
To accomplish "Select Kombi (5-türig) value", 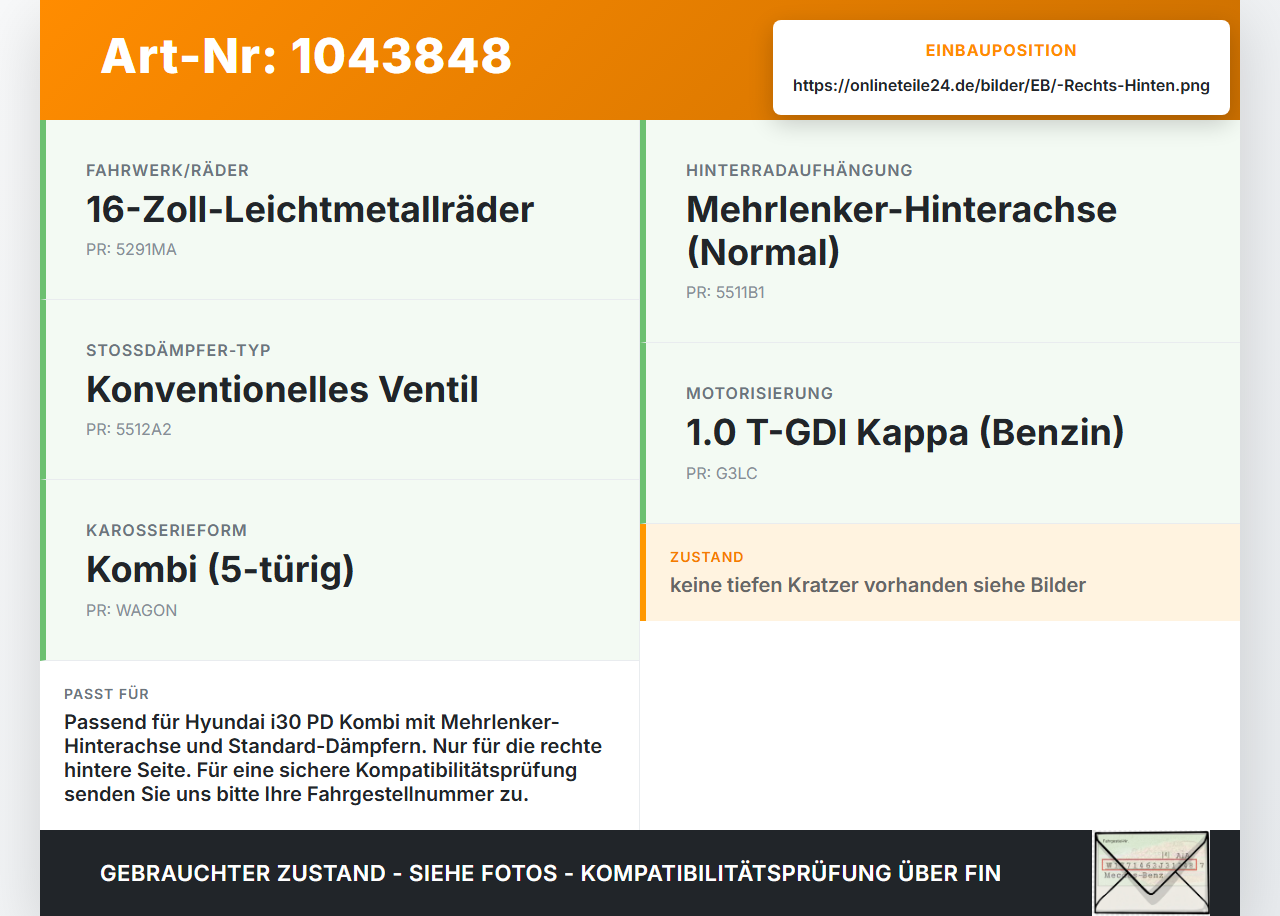I will (x=220, y=569).
